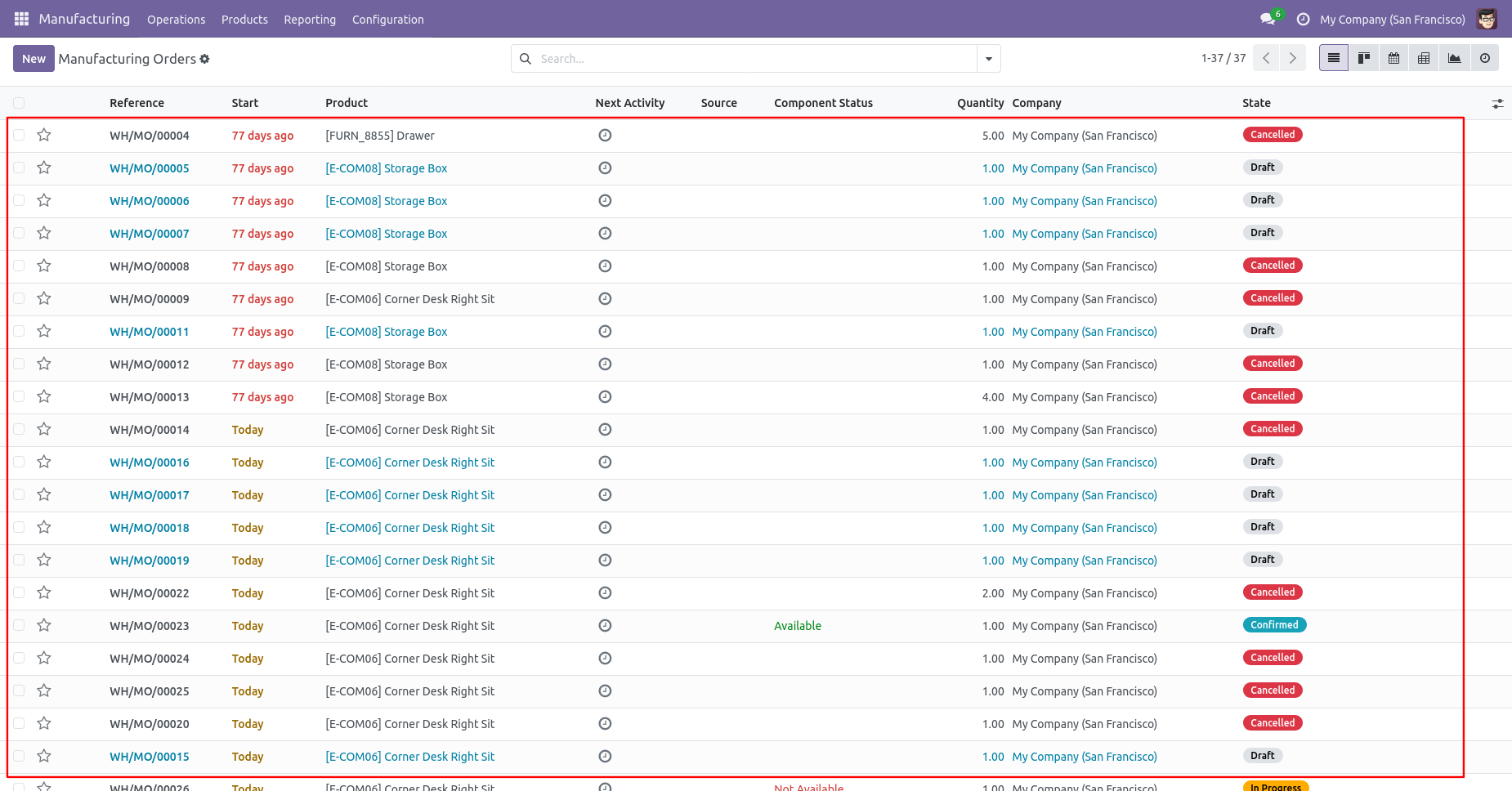Image resolution: width=1512 pixels, height=791 pixels.
Task: Sort by Product column header
Action: [x=347, y=103]
